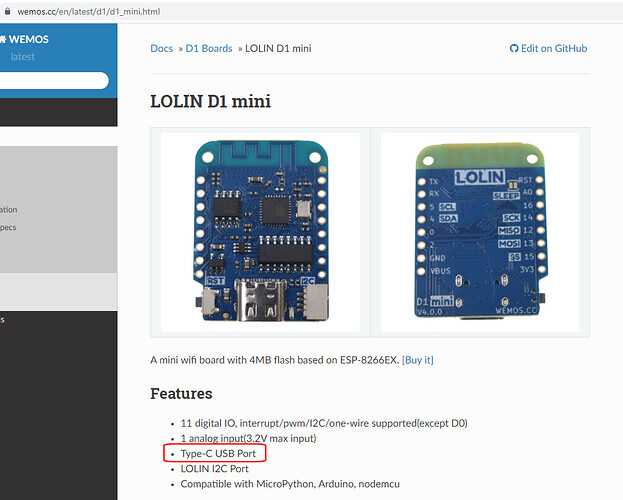Click the padlock icon in address bar

[x=7, y=11]
